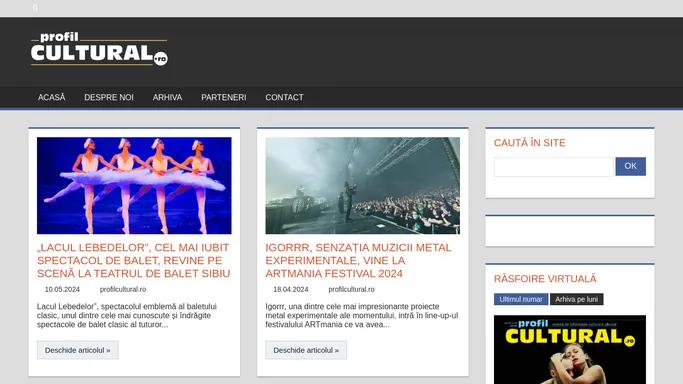Open the Lacul Lebedelor ballet thumbnail image

click(134, 185)
